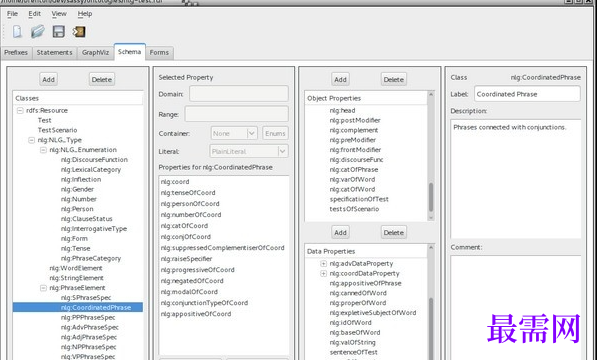Click the Open file toolbar icon
This screenshot has height=360, width=599.
[37, 31]
